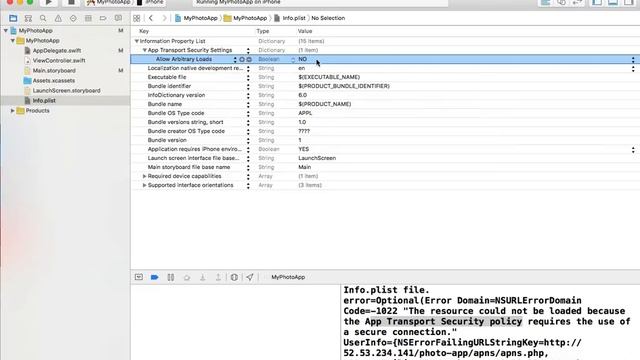Click the MyPhotoApp folder item in jump bar

[x=245, y=18]
